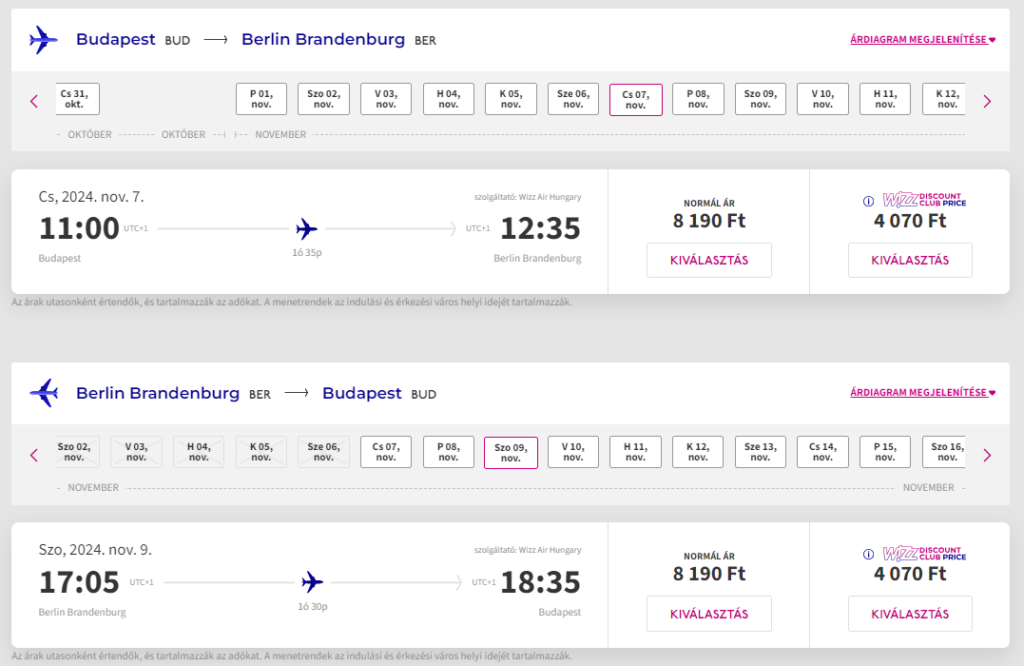Expand return Árdiagram megjelenítése price chart
The width and height of the screenshot is (1024, 666).
(x=922, y=392)
